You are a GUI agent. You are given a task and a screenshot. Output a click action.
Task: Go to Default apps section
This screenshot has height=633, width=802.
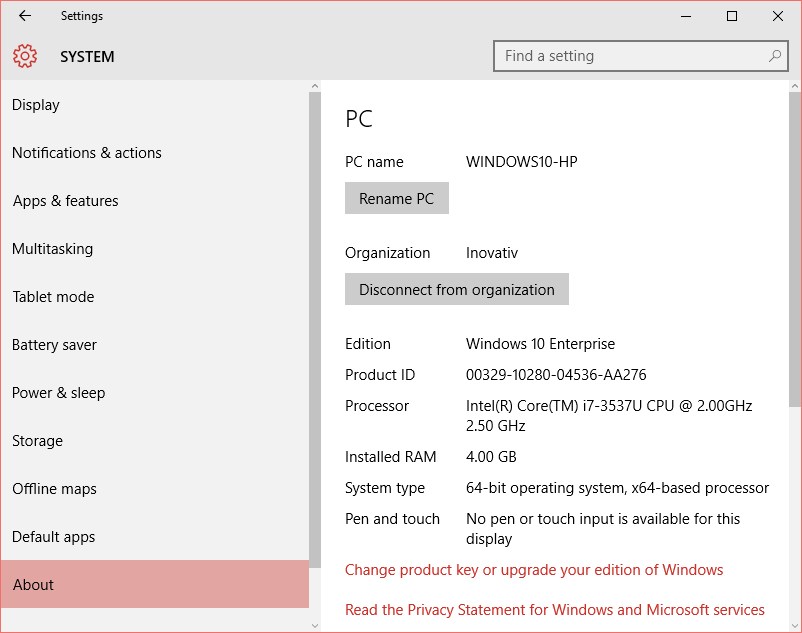[53, 537]
